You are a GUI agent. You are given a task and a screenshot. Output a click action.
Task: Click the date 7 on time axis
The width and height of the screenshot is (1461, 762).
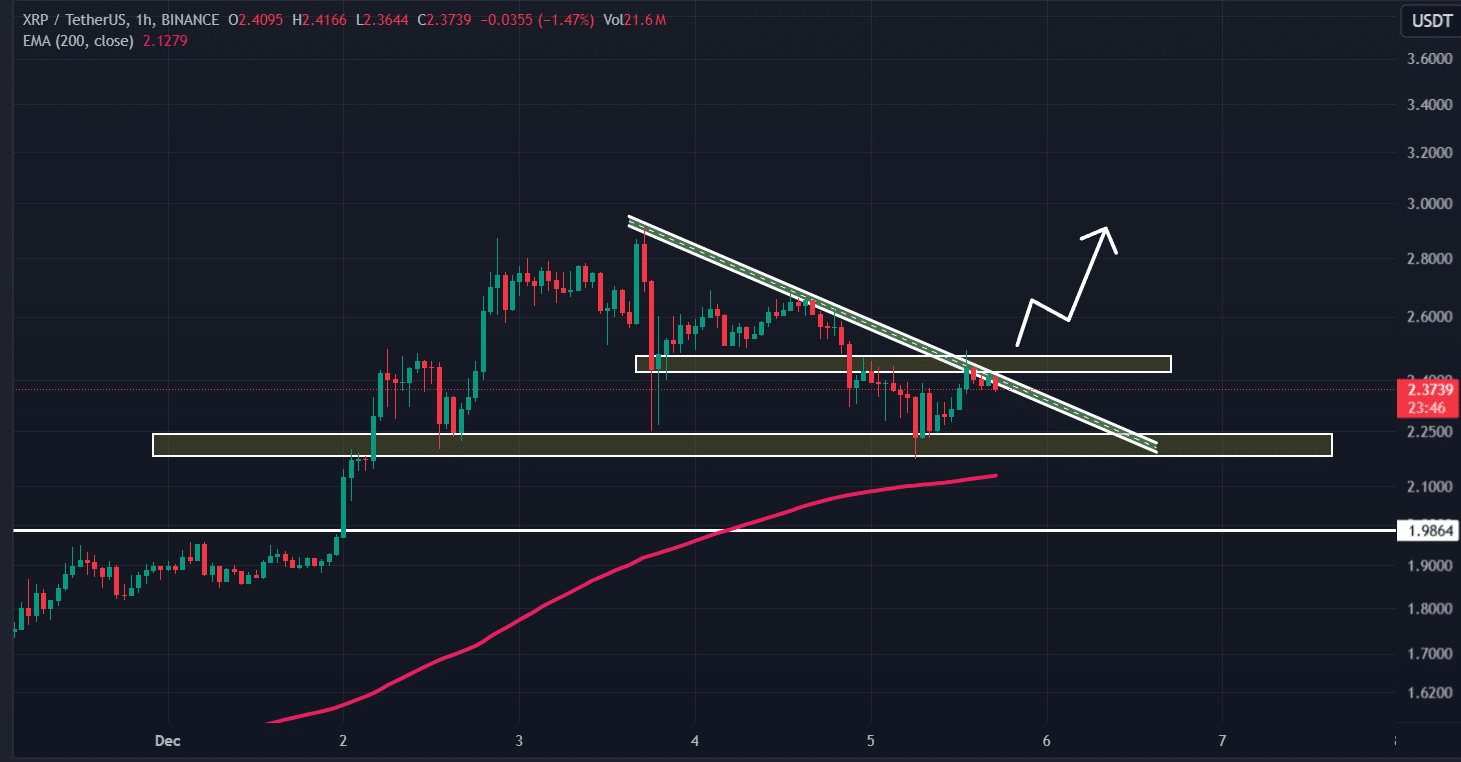tap(1223, 742)
